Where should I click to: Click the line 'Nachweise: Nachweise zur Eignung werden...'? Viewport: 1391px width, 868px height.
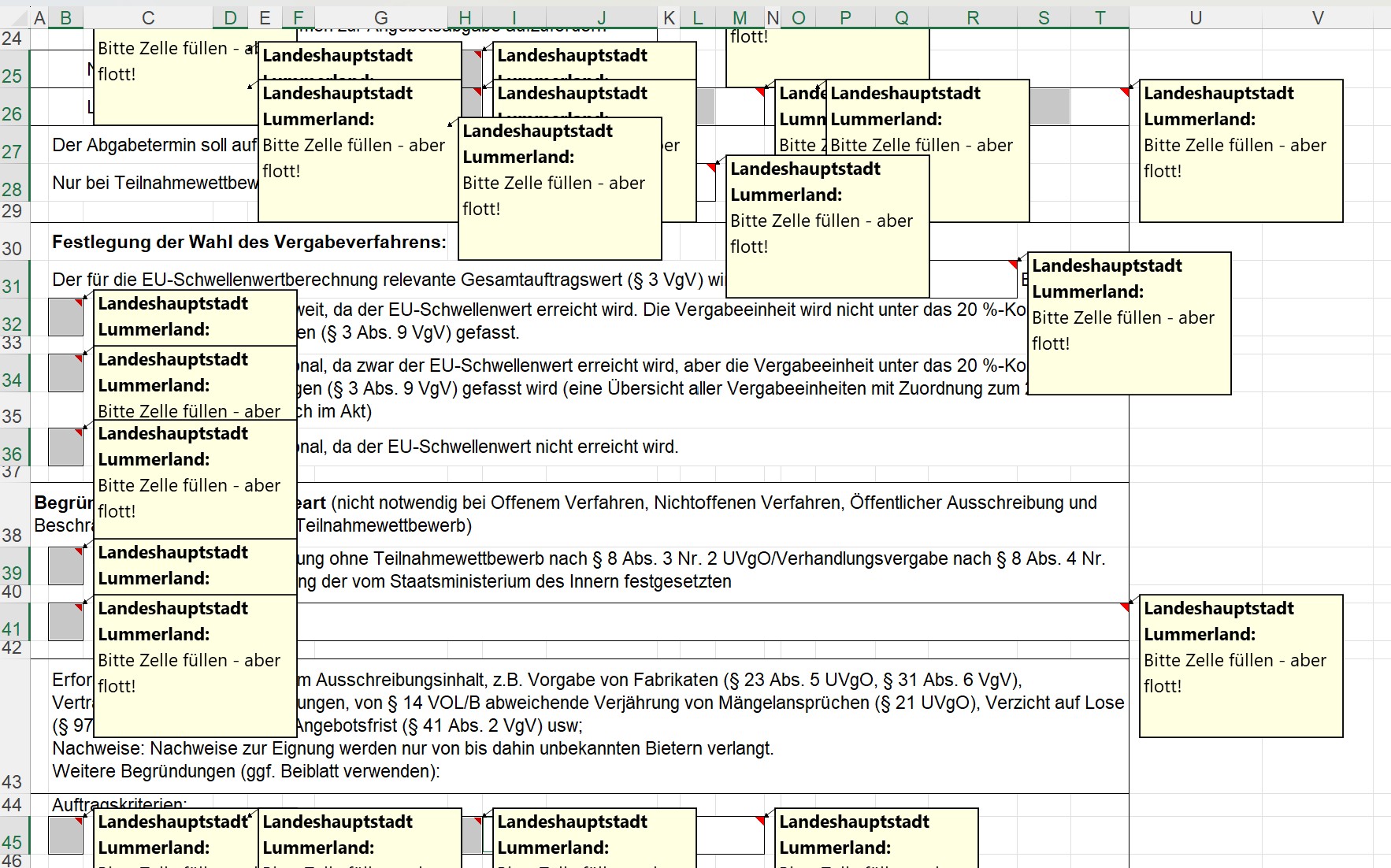pos(413,749)
